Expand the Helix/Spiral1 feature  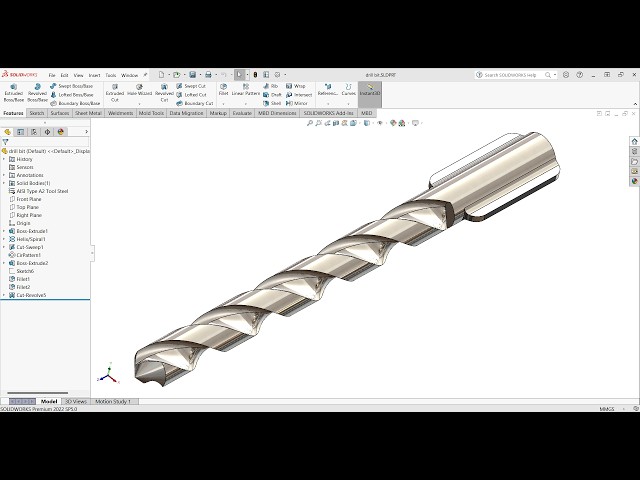click(4, 239)
